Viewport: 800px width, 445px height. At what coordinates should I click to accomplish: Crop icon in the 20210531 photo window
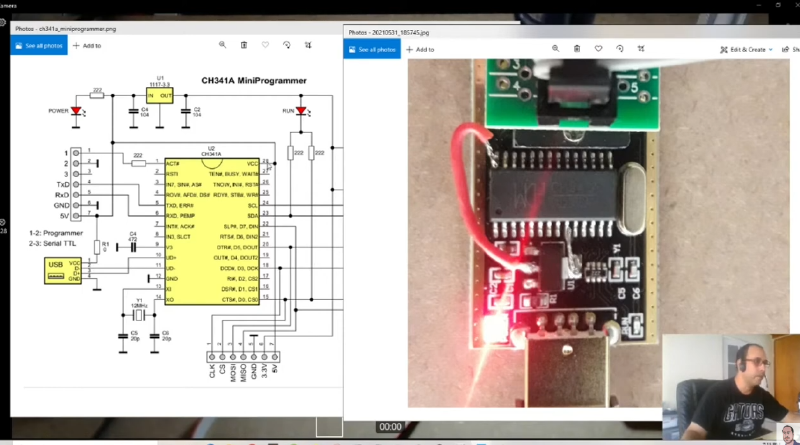pyautogui.click(x=641, y=48)
